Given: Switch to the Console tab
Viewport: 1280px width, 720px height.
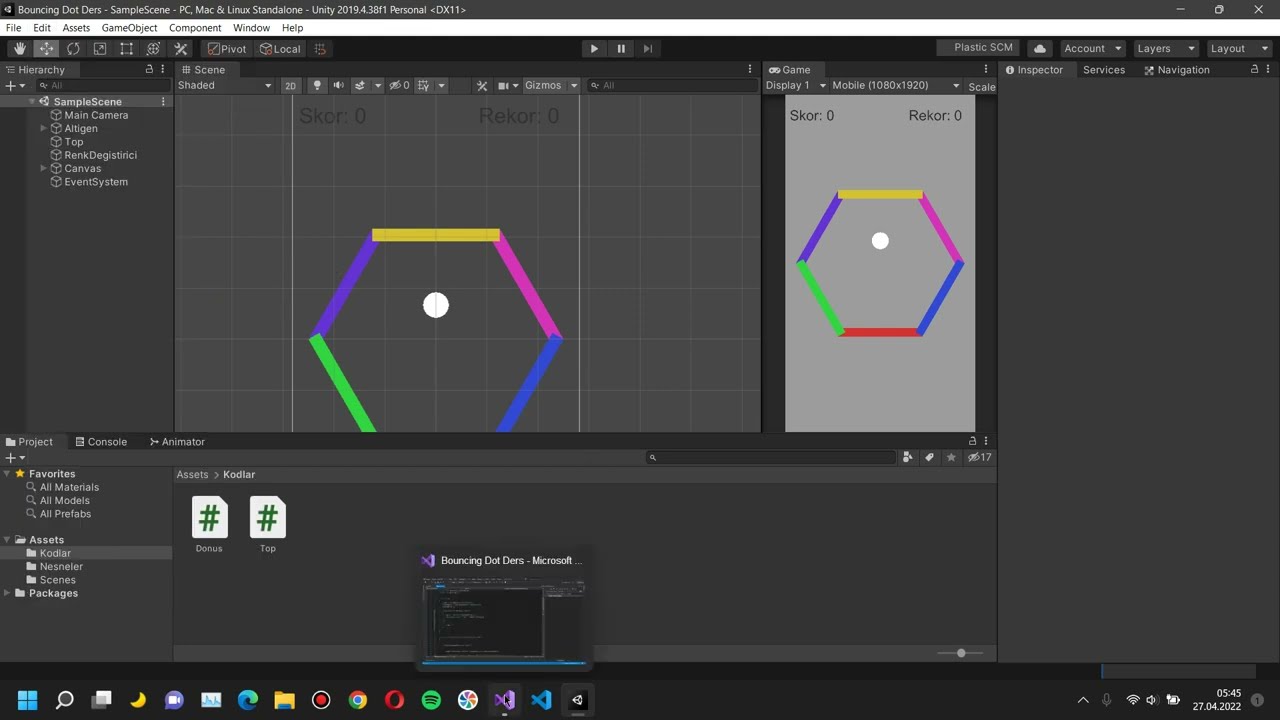Looking at the screenshot, I should [100, 441].
